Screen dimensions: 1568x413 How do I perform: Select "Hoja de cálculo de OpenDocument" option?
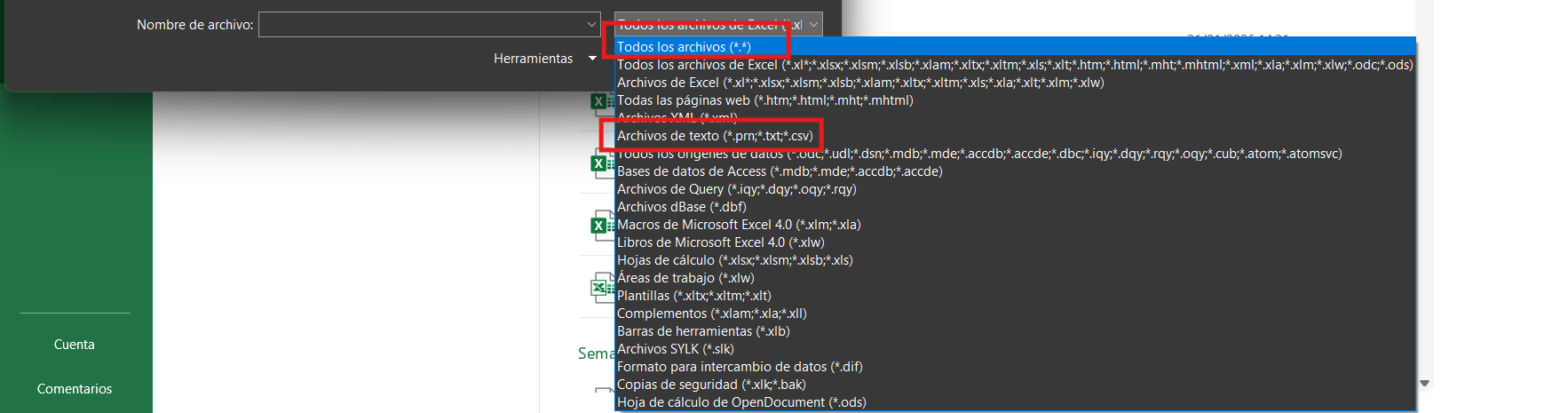click(740, 402)
